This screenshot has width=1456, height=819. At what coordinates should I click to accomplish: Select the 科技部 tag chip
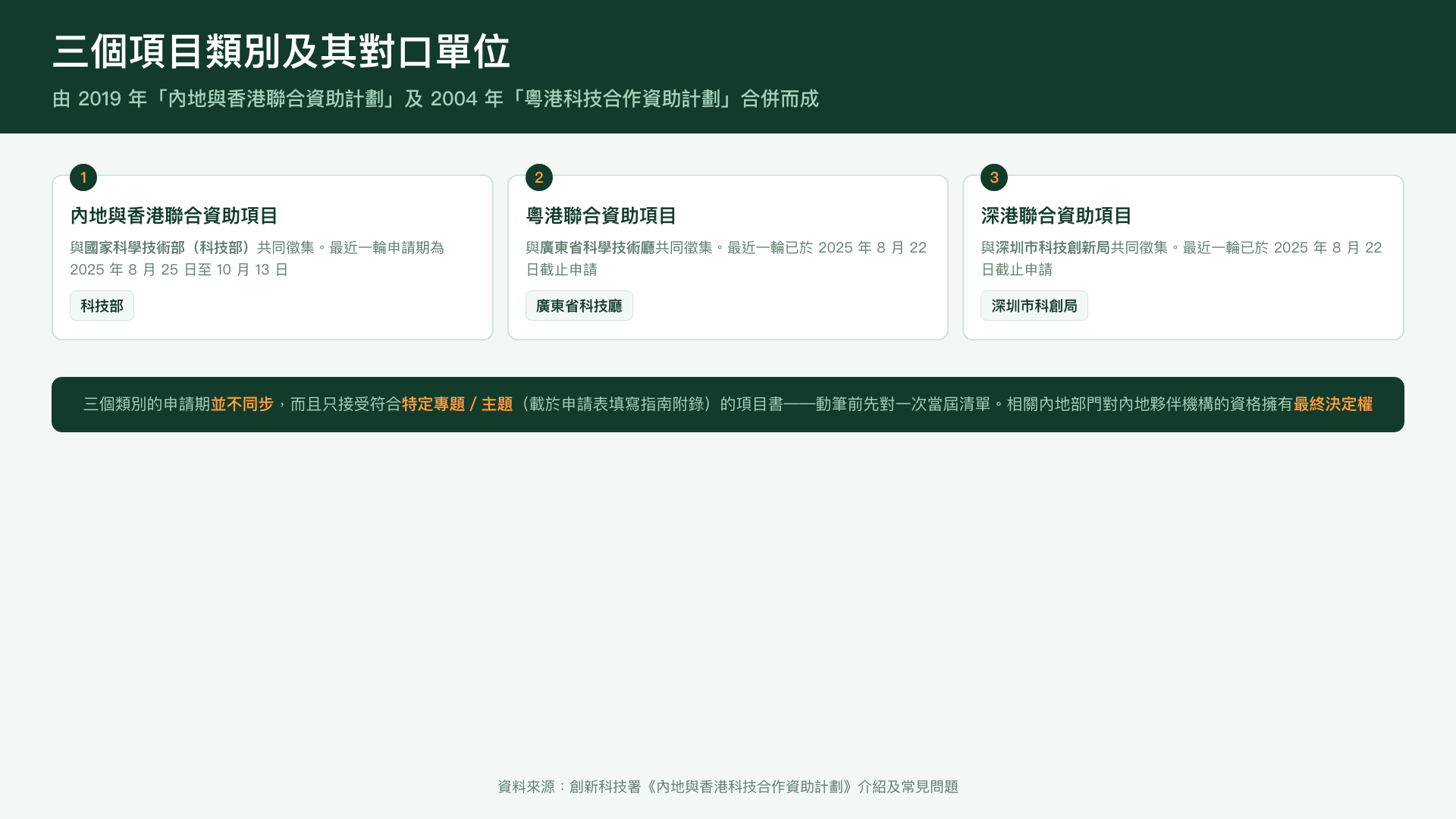[x=102, y=306]
